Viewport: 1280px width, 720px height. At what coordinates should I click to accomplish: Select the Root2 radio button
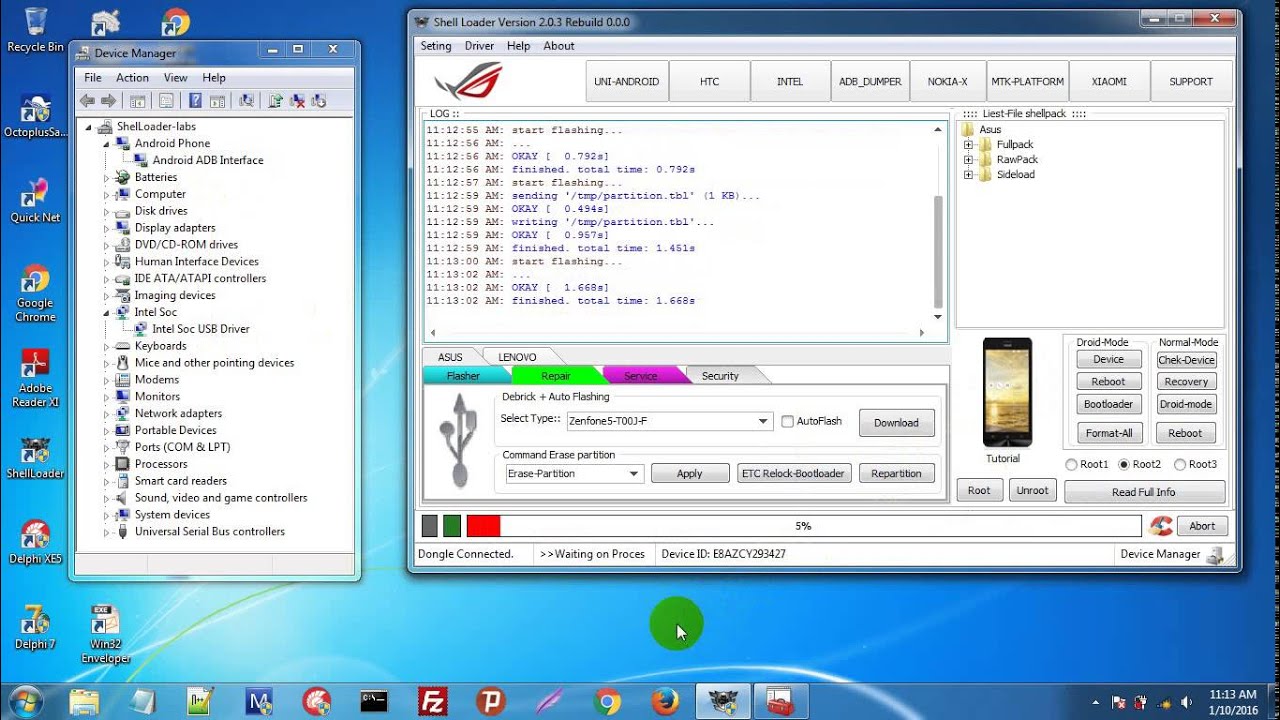1124,465
